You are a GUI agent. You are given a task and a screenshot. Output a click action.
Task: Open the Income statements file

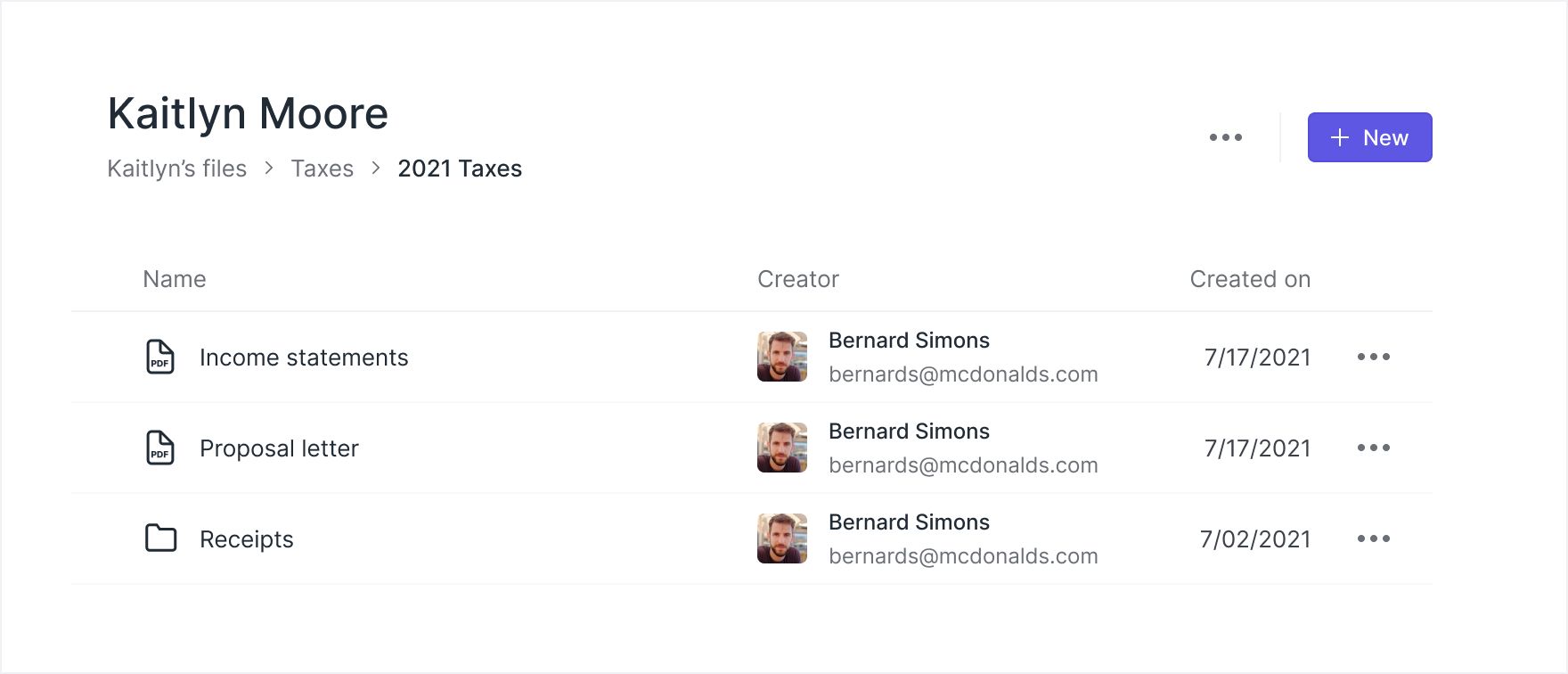(304, 358)
